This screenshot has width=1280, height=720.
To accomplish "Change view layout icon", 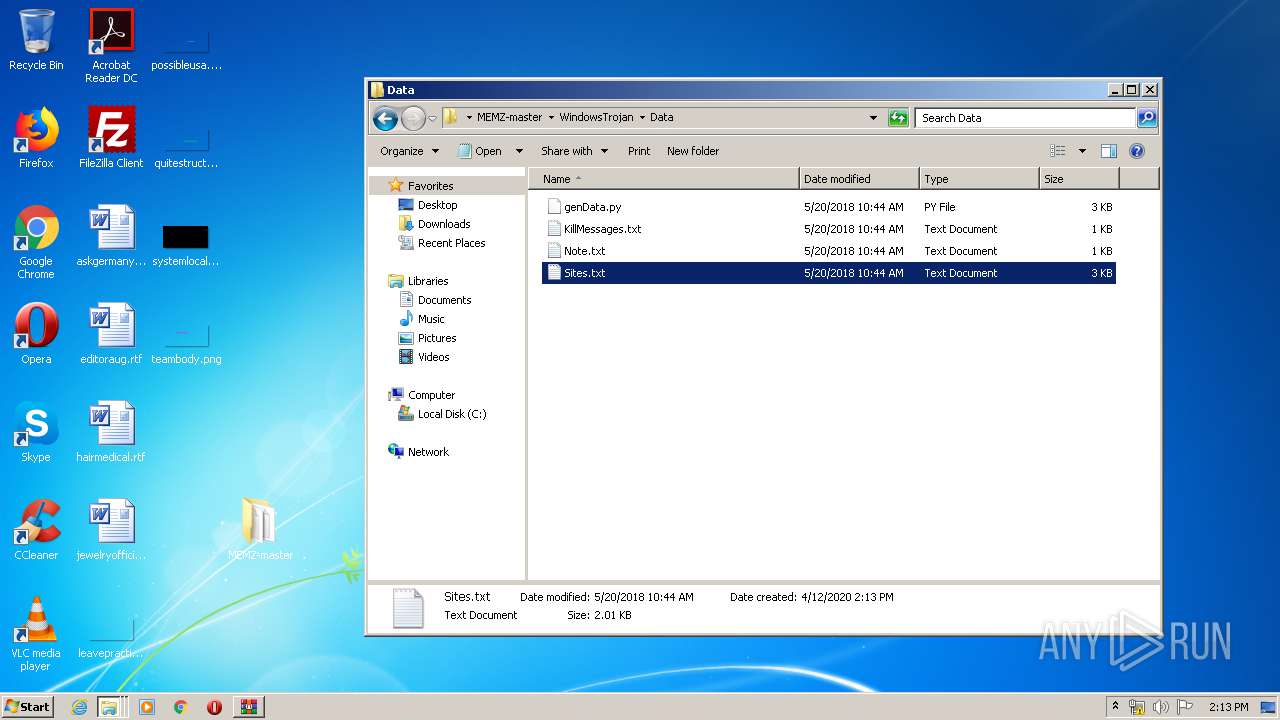I will (x=1058, y=151).
